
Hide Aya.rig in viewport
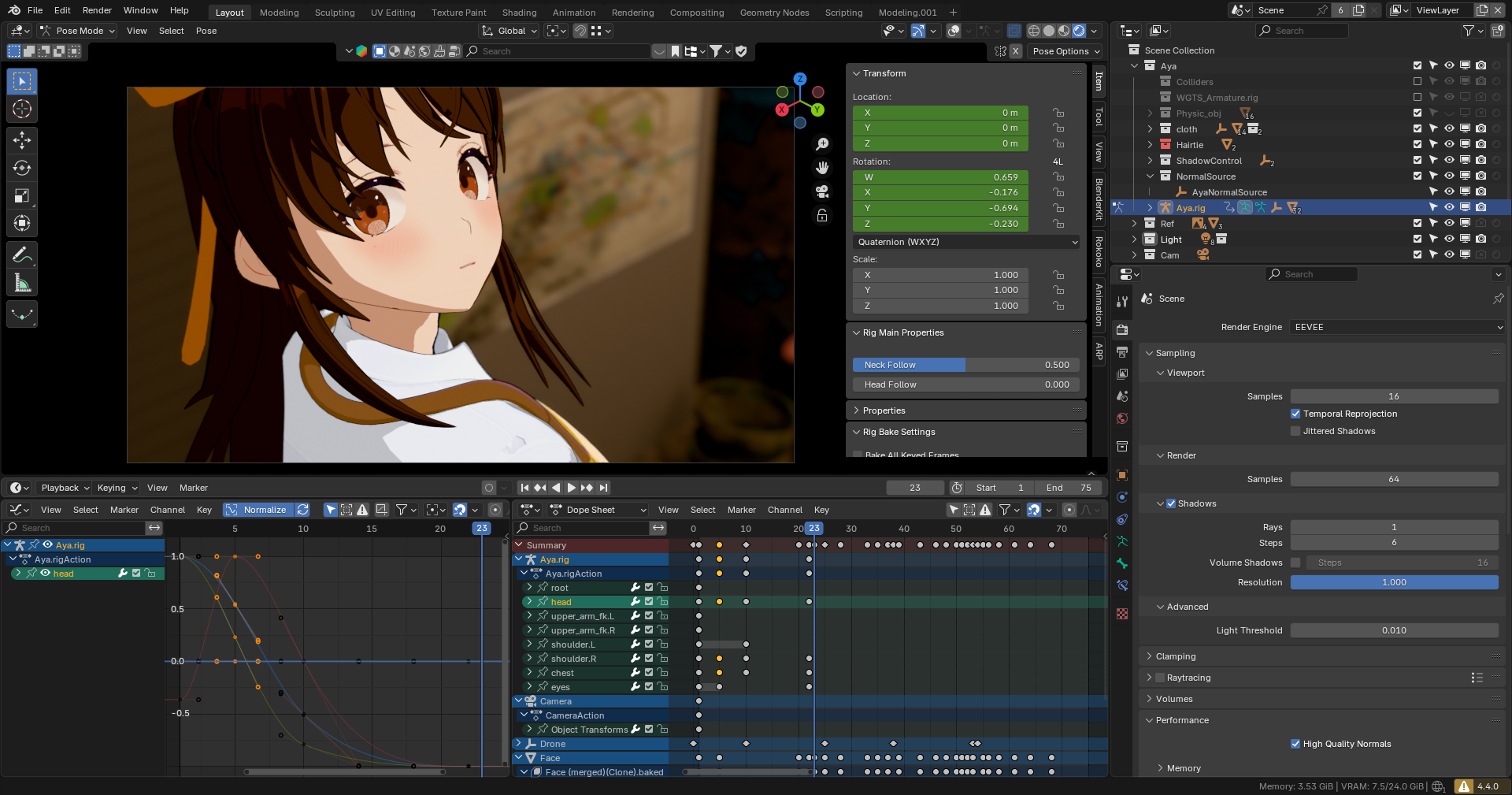click(x=1449, y=207)
